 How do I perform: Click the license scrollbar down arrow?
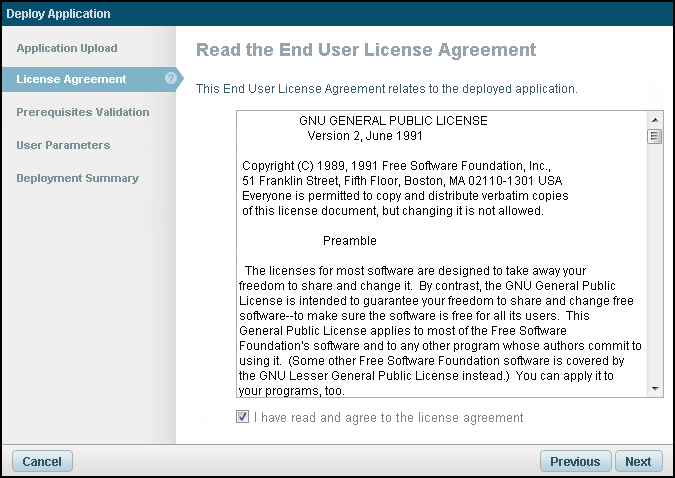tap(655, 389)
